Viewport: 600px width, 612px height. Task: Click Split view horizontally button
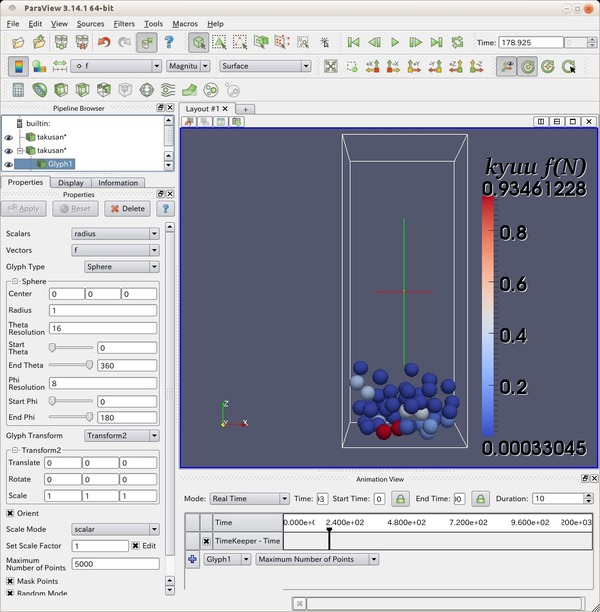(541, 121)
